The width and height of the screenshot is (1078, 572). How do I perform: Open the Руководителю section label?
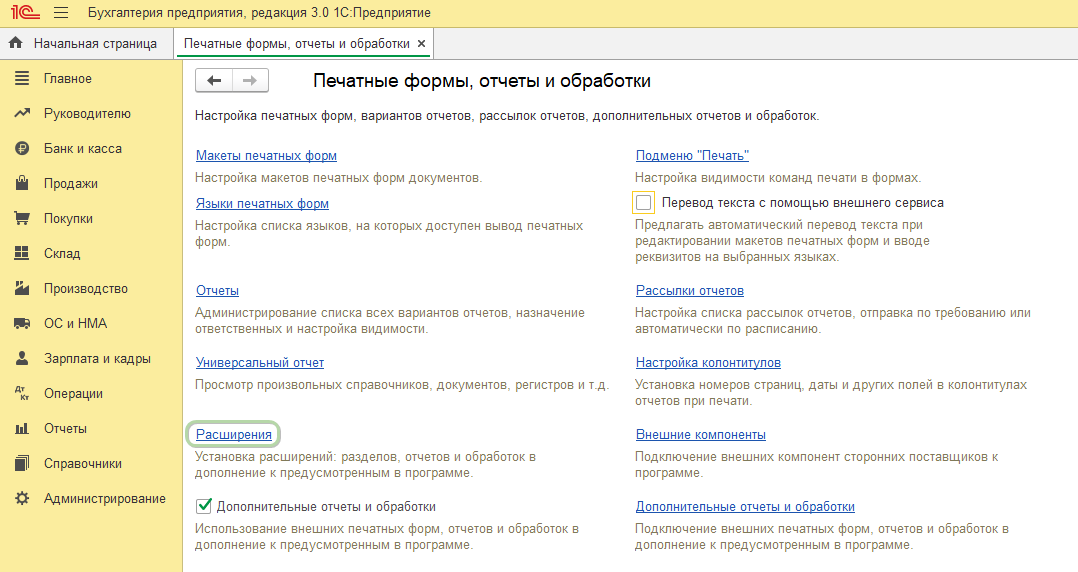[87, 113]
